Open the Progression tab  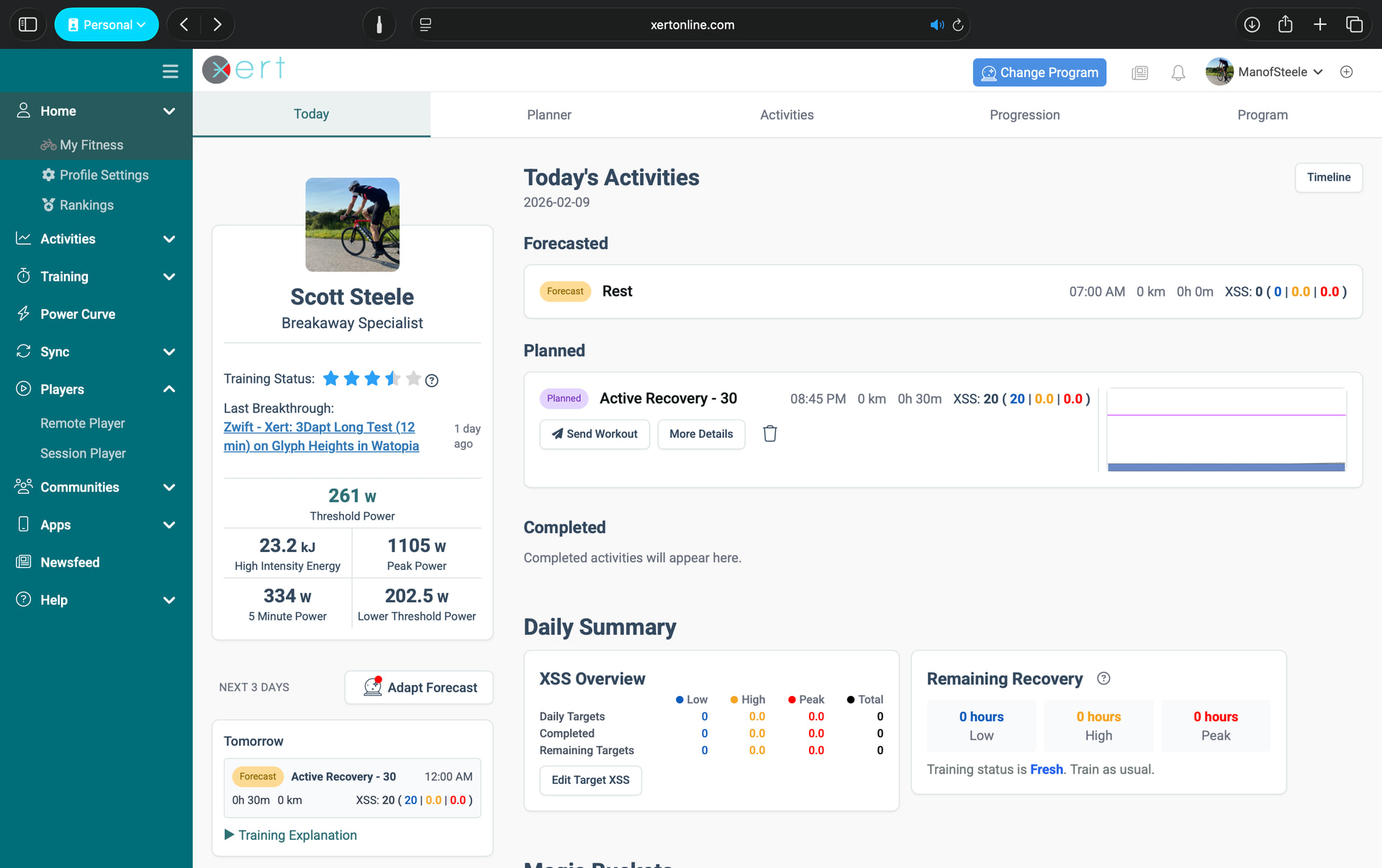pos(1024,114)
